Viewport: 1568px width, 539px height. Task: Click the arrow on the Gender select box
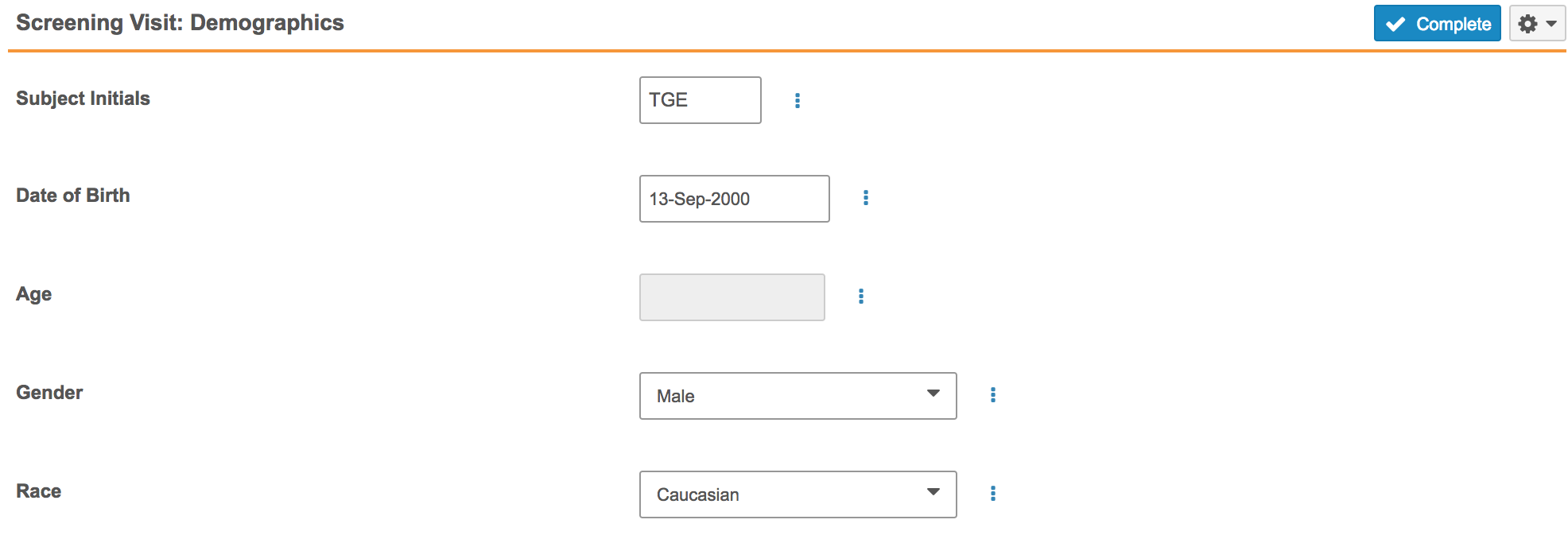(933, 394)
